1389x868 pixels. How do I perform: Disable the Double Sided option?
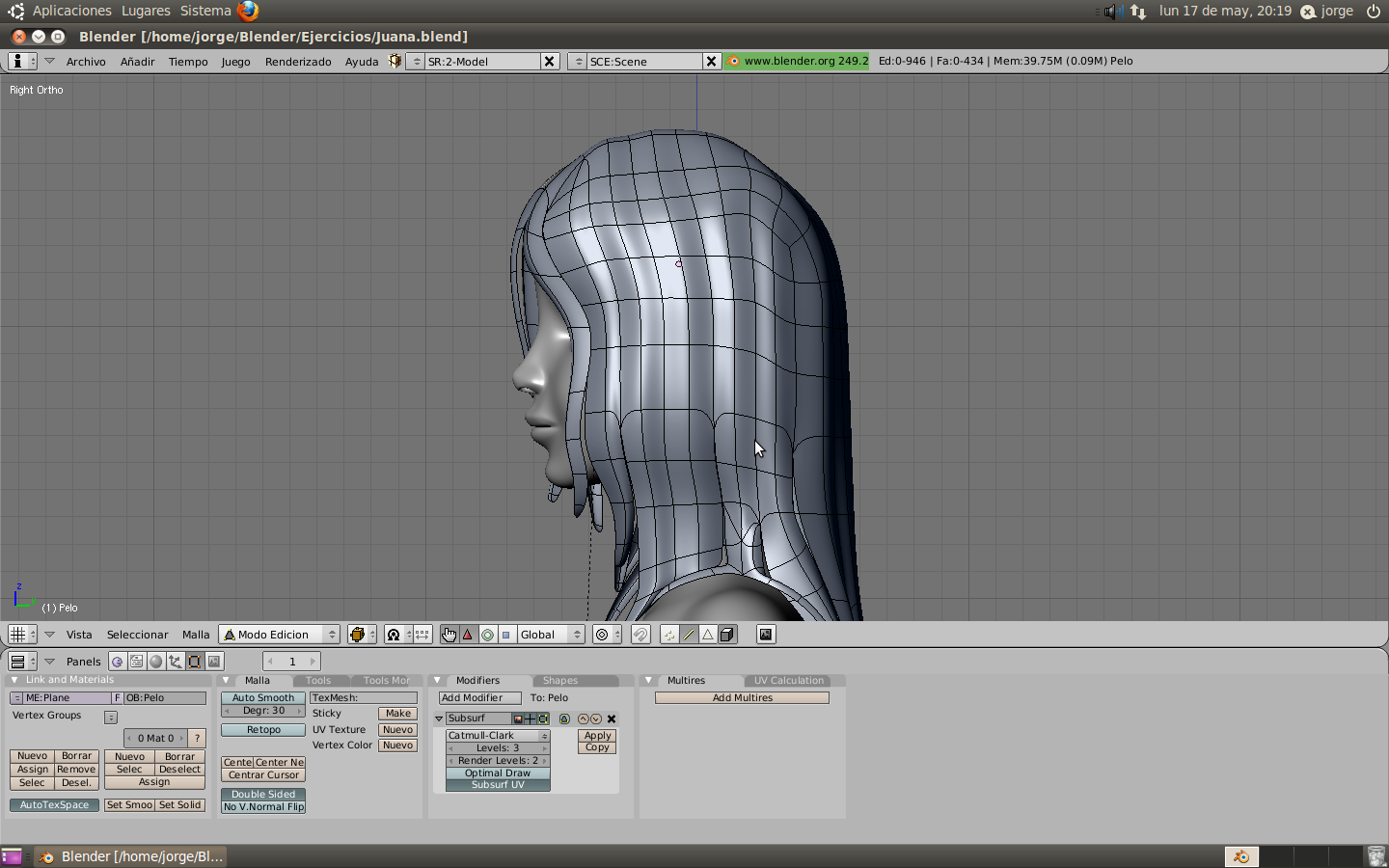pyautogui.click(x=263, y=794)
